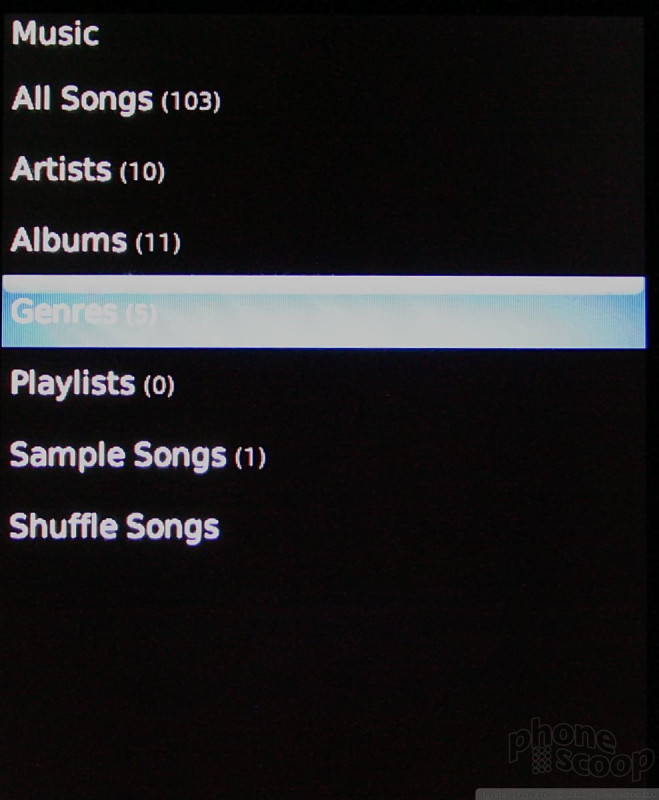Click the gray strip below the watermark
The image size is (659, 800).
point(567,794)
